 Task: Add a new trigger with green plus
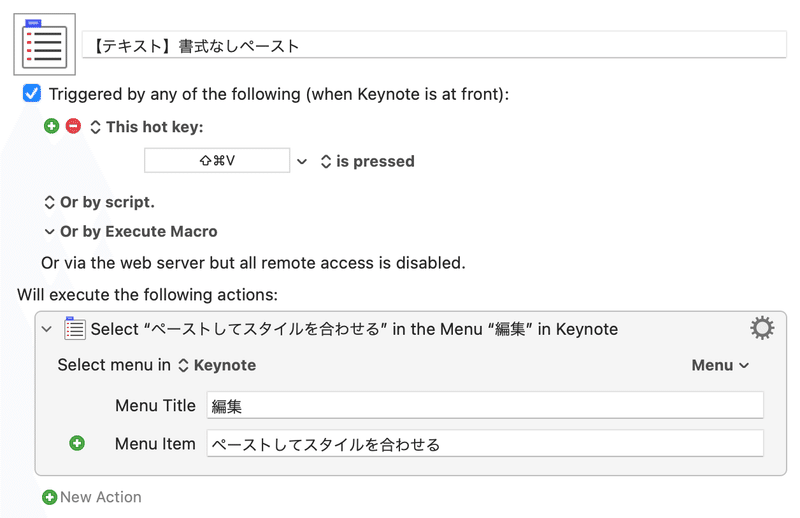pyautogui.click(x=52, y=126)
